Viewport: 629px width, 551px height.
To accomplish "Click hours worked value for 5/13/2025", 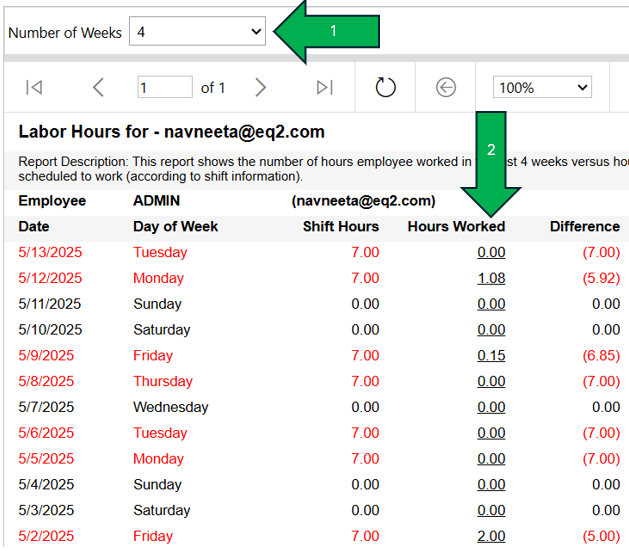I will [x=490, y=252].
